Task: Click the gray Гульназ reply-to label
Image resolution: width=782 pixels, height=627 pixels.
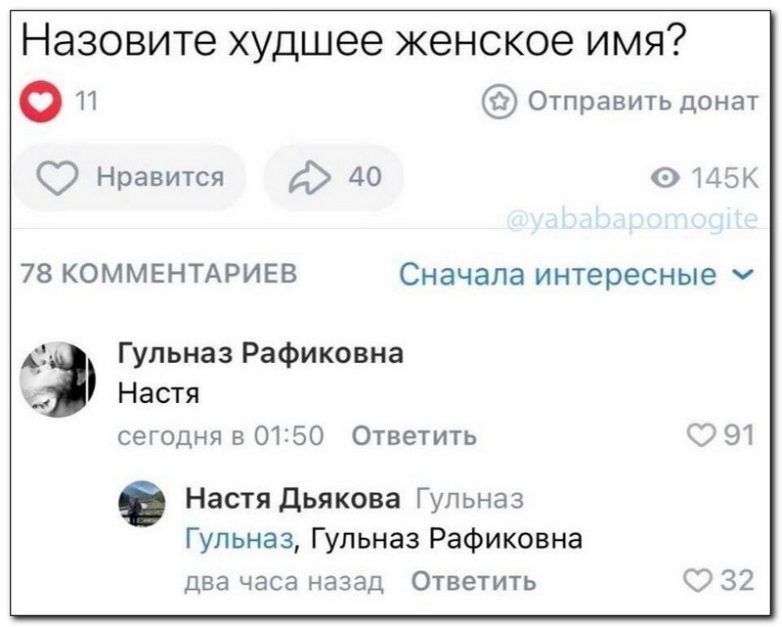Action: (468, 498)
